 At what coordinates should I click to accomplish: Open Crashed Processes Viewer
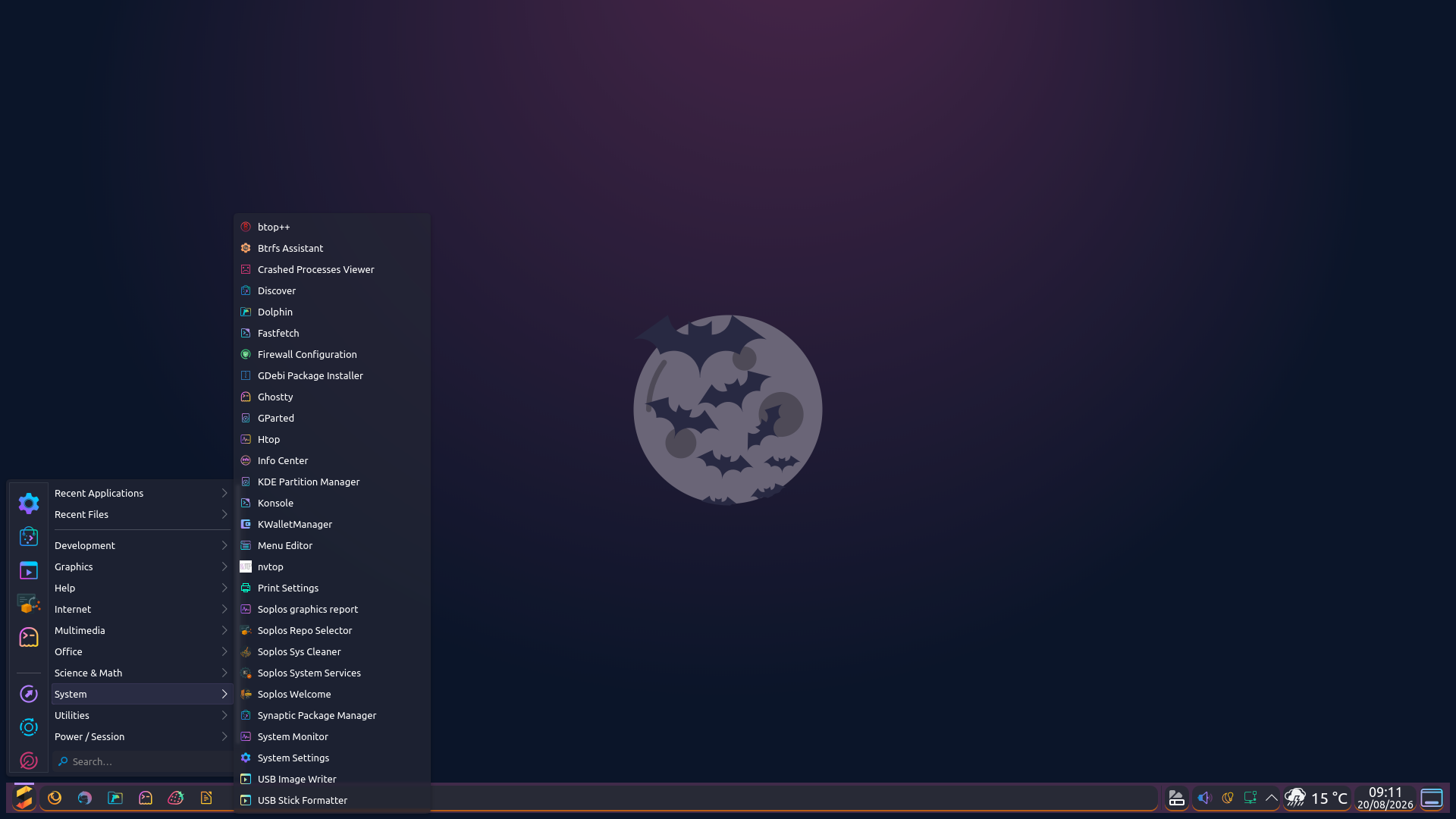pos(332,269)
